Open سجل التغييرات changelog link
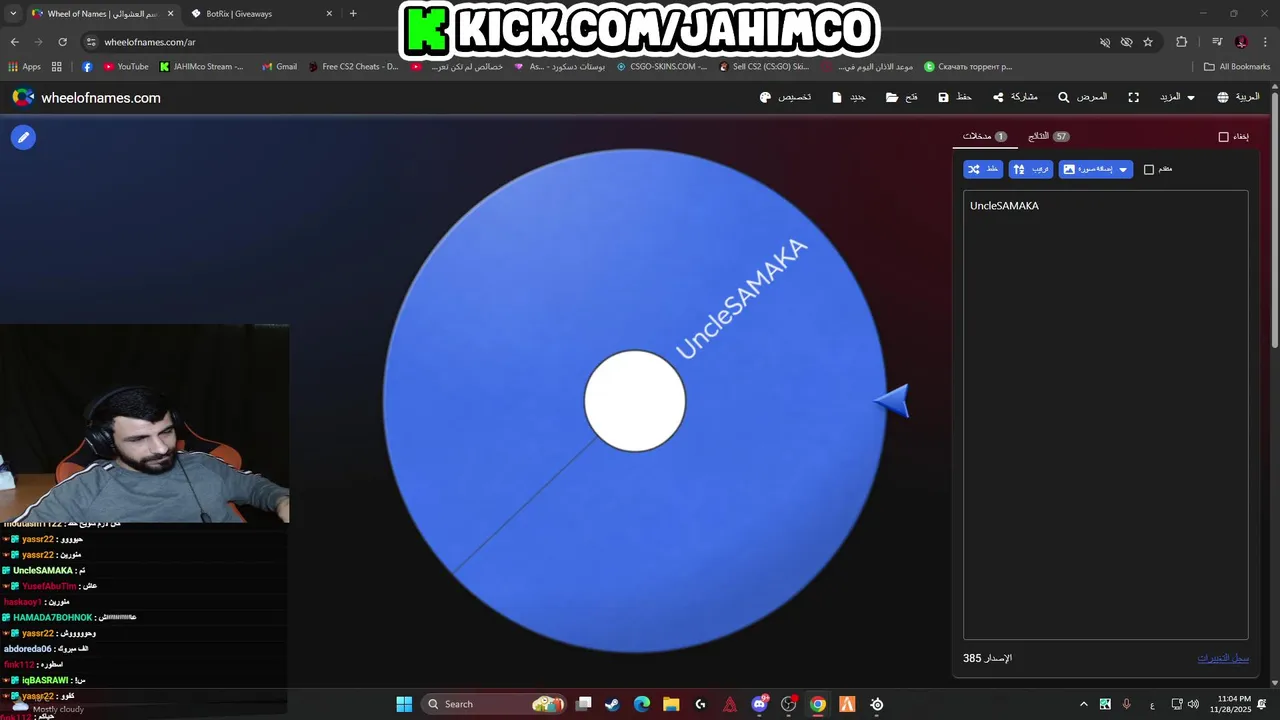This screenshot has height=720, width=1280. coord(1223,658)
